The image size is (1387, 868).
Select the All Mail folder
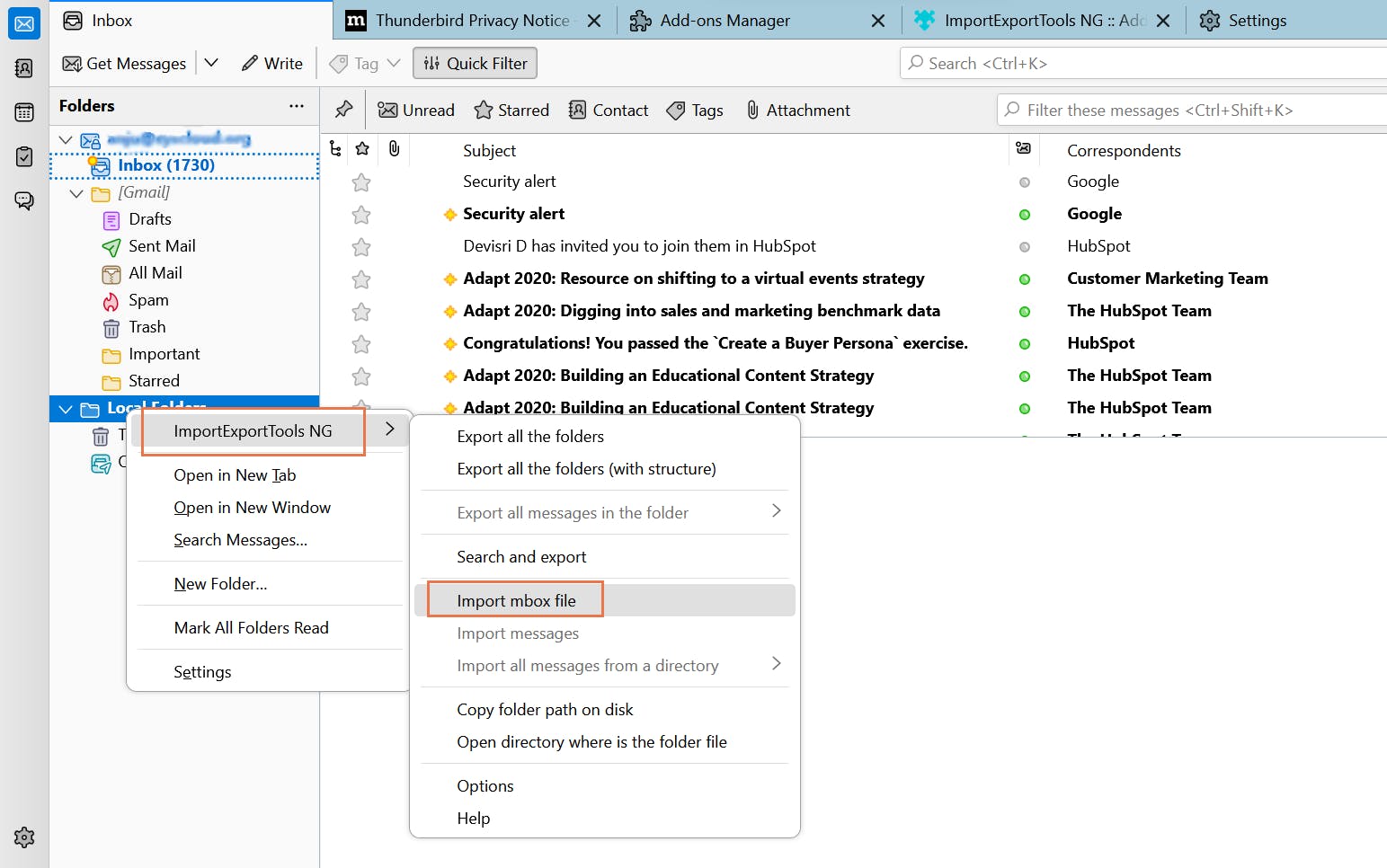click(184, 273)
